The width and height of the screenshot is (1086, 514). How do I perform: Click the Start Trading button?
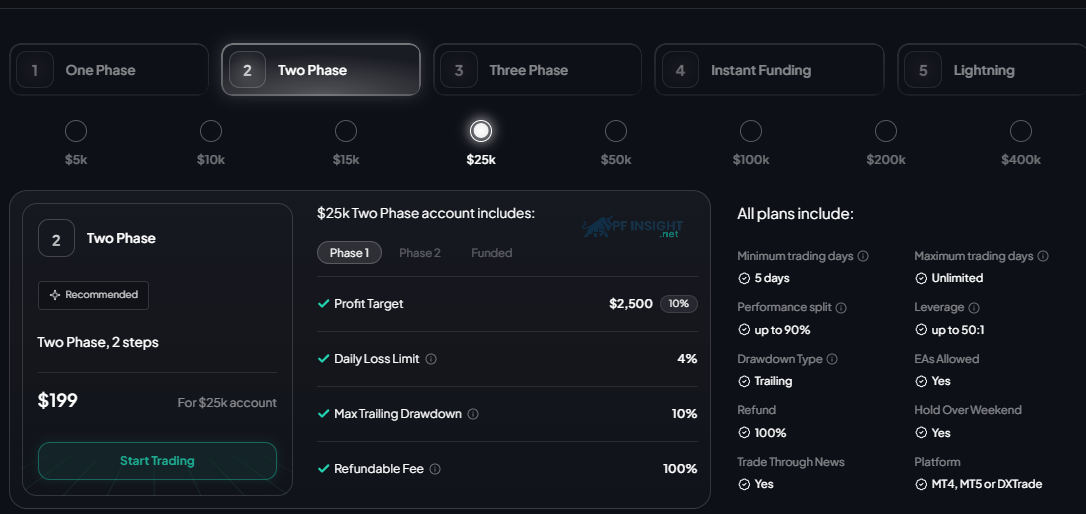coord(157,461)
